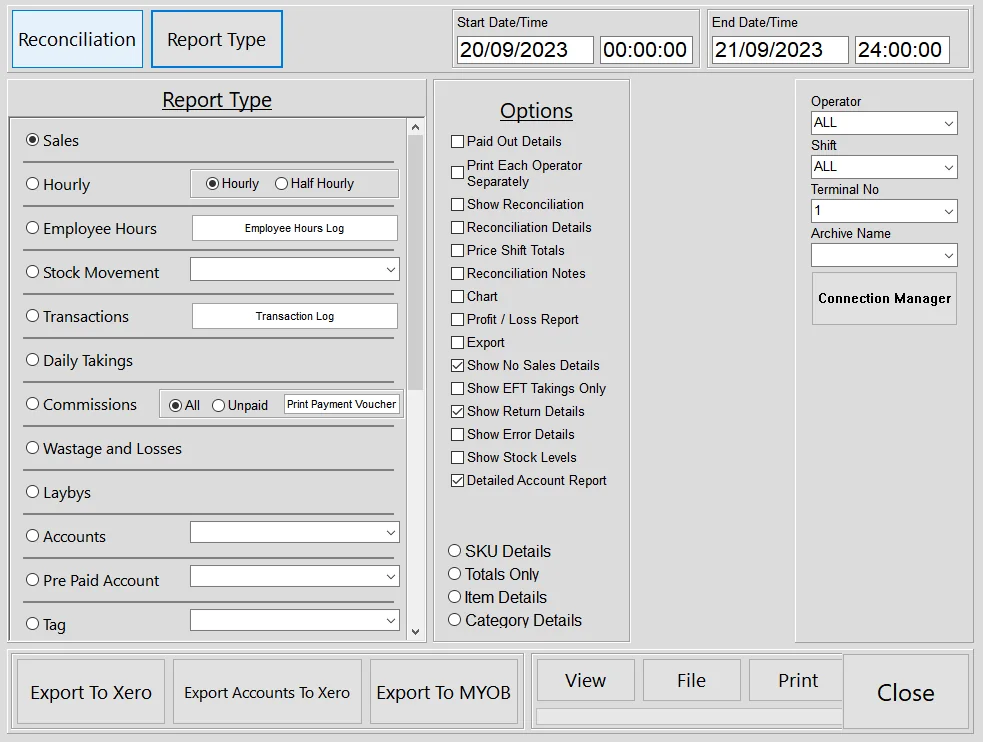Switch to the Report Type tab
This screenshot has height=742, width=983.
pyautogui.click(x=217, y=39)
